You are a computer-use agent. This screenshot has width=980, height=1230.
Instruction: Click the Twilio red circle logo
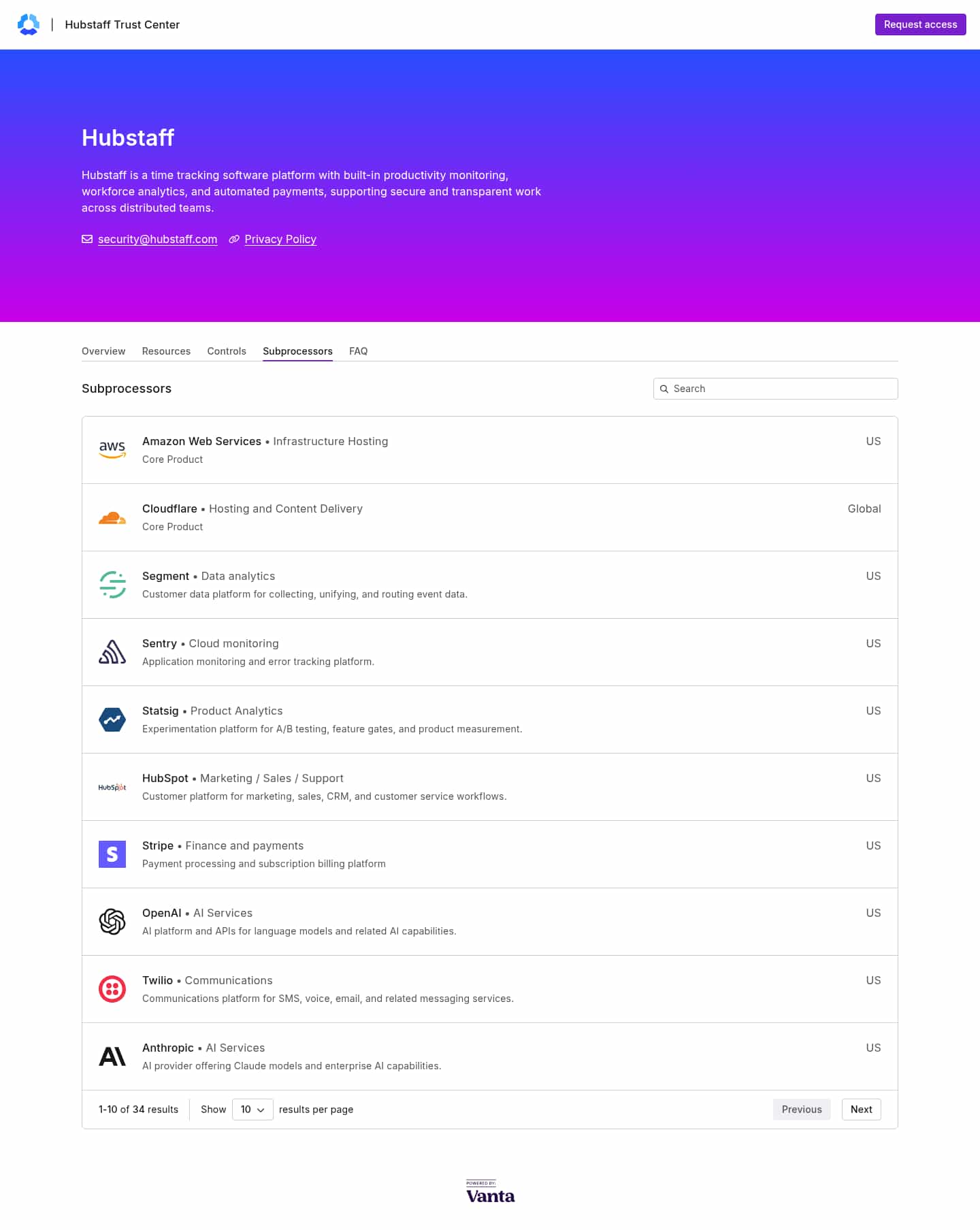click(112, 989)
